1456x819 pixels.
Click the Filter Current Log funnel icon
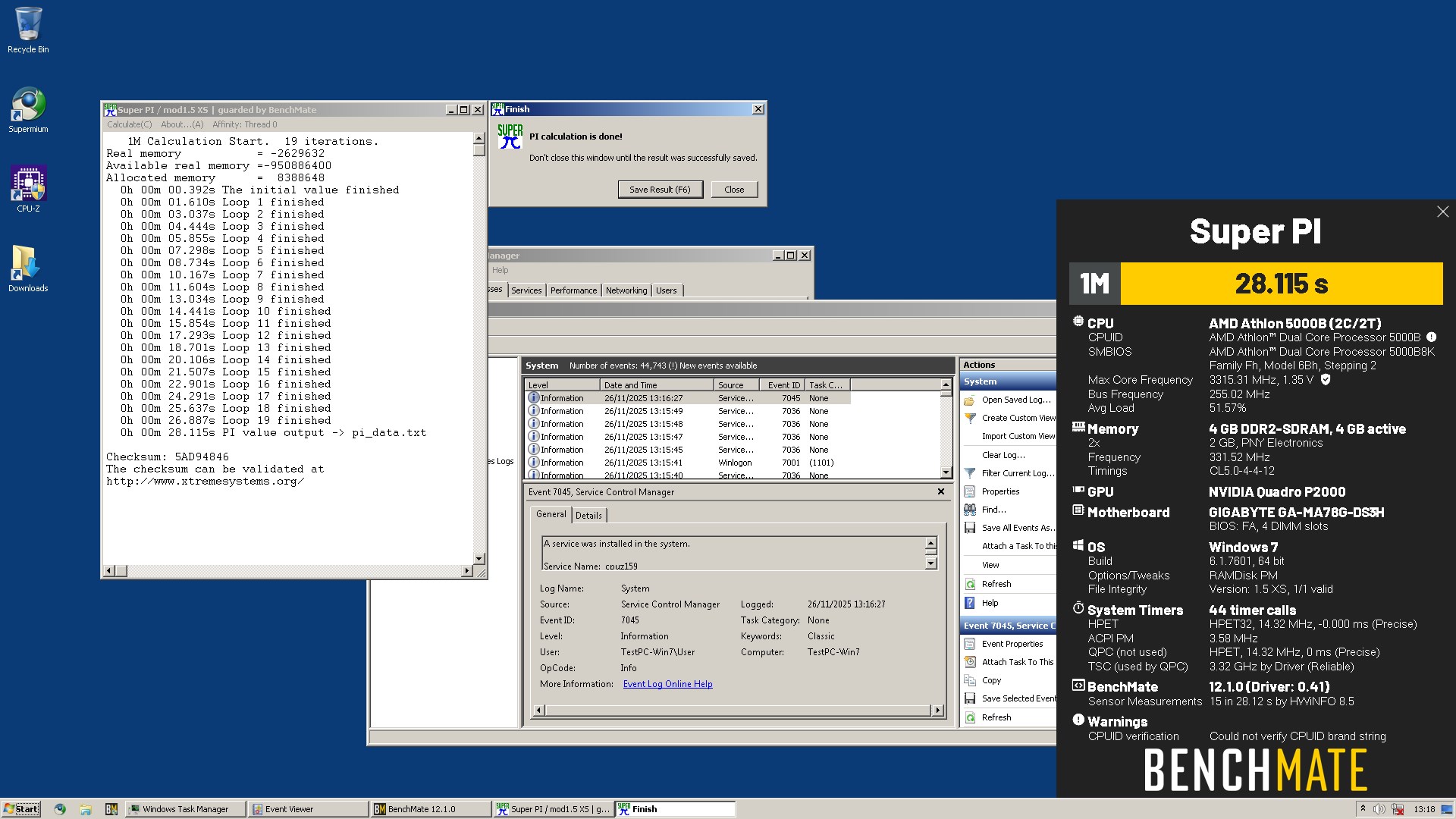coord(969,473)
